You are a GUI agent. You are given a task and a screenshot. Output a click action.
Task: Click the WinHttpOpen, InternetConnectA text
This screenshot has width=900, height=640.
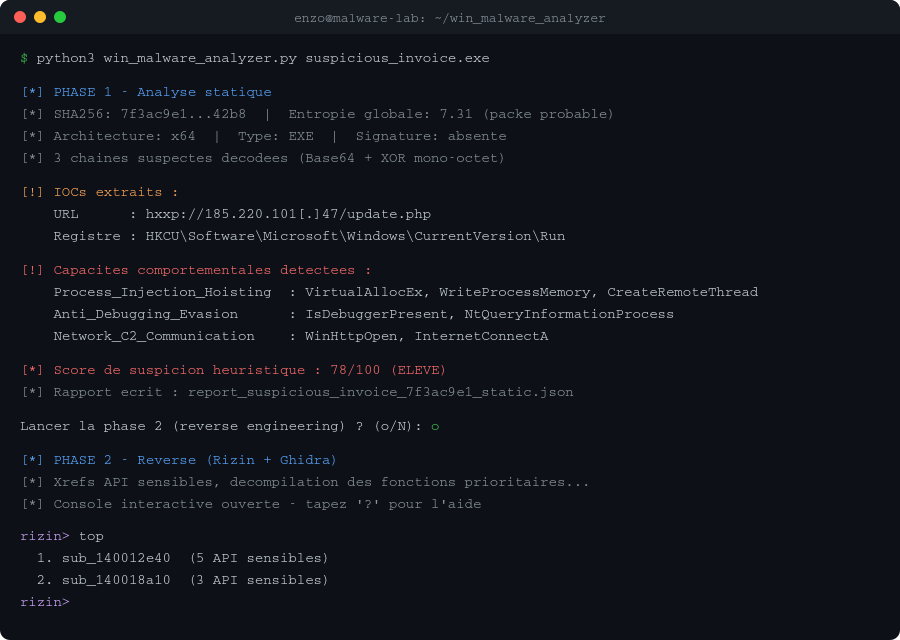click(426, 336)
